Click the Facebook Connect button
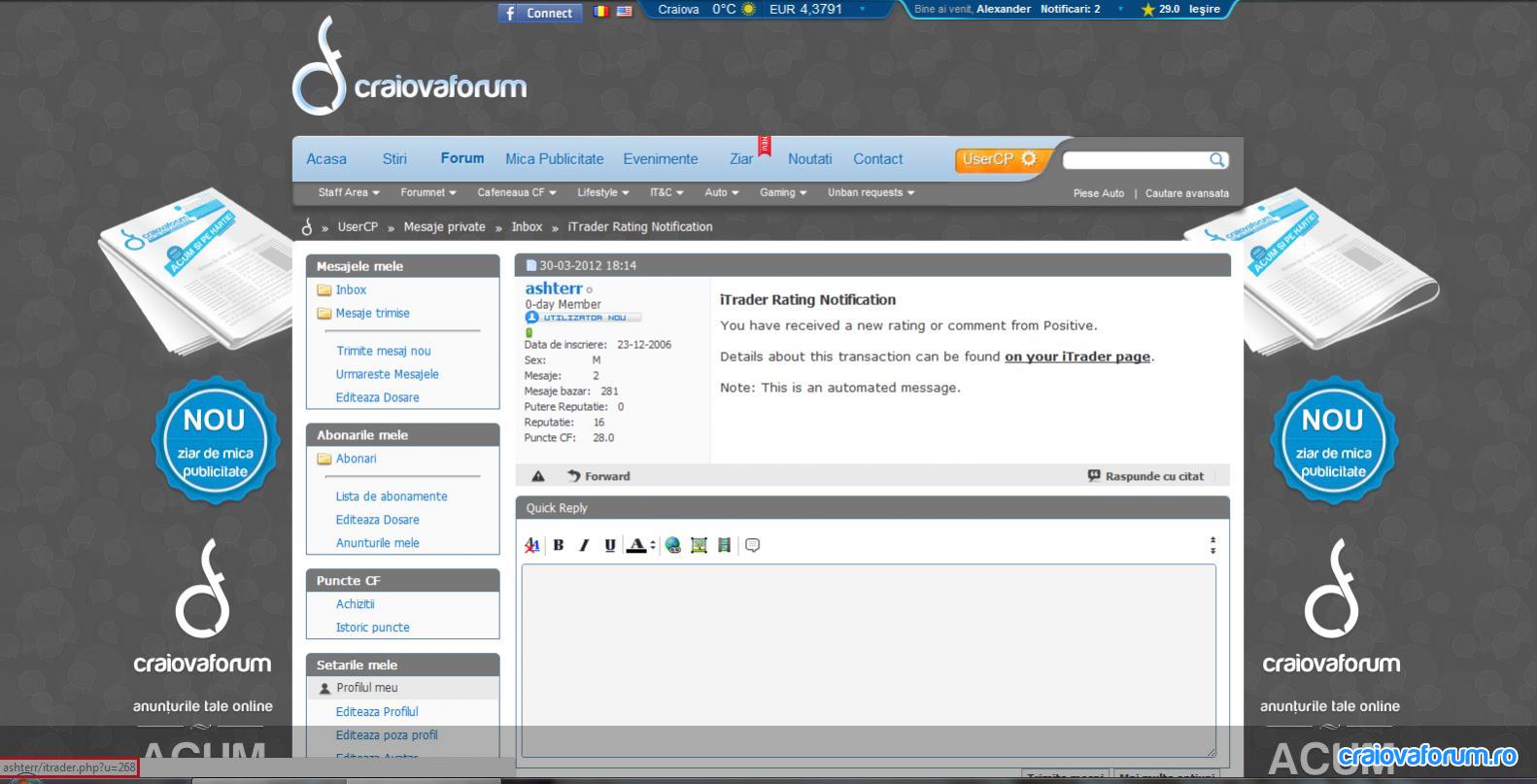The image size is (1537, 784). 540,13
